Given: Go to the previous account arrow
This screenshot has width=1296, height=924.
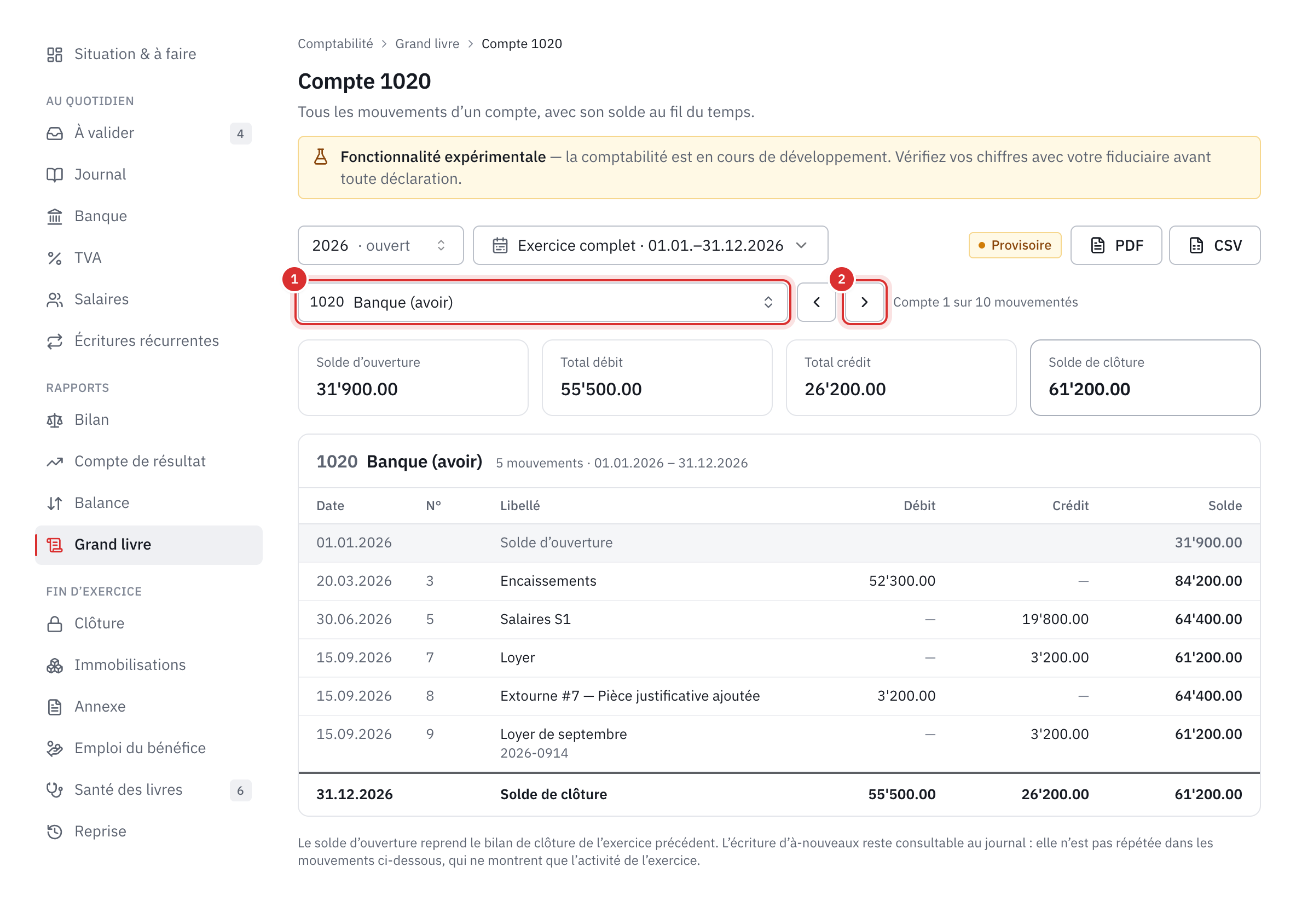Looking at the screenshot, I should tap(817, 302).
